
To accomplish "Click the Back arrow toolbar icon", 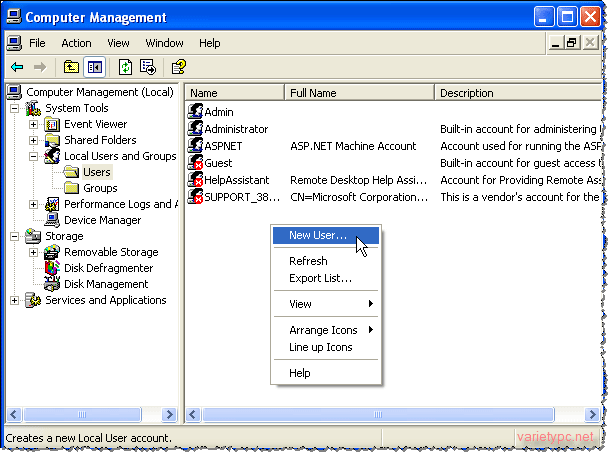I will click(x=17, y=67).
